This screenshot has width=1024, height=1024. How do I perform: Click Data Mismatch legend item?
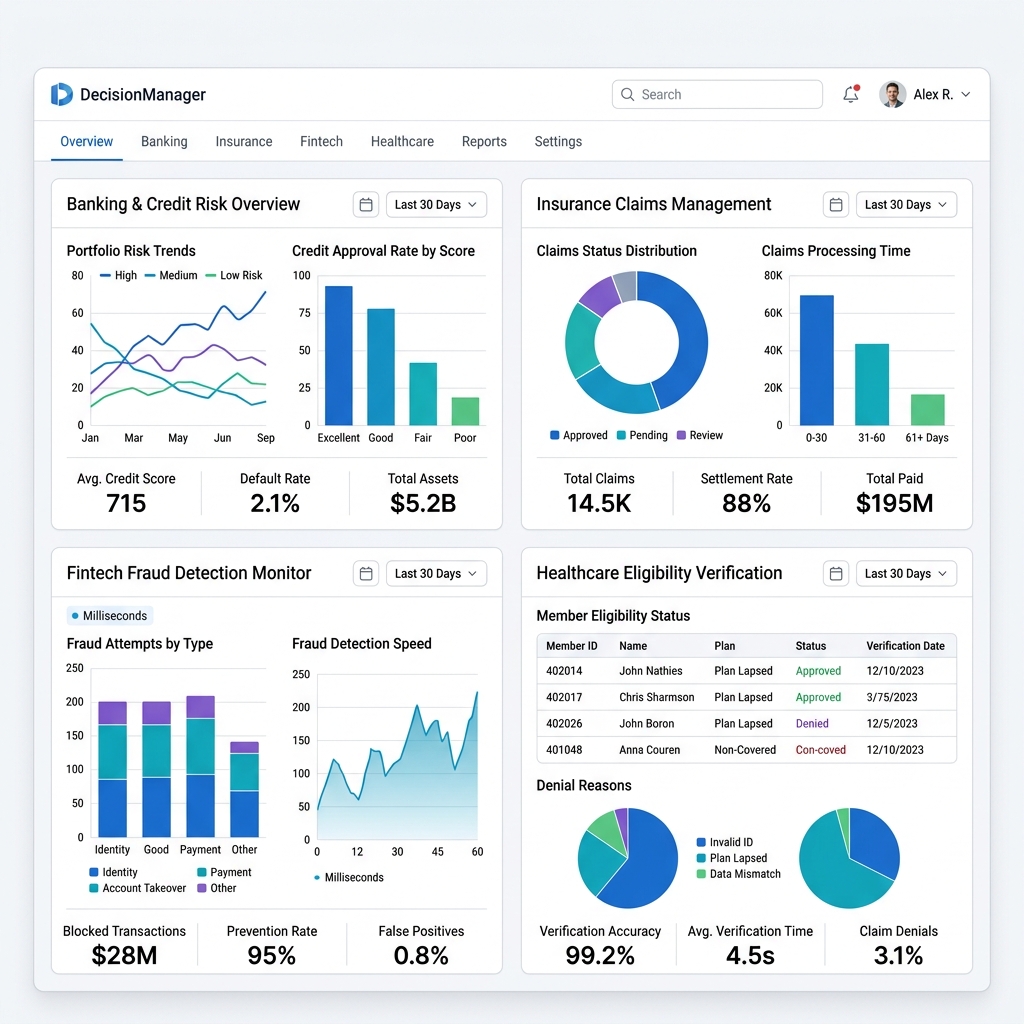coord(739,874)
